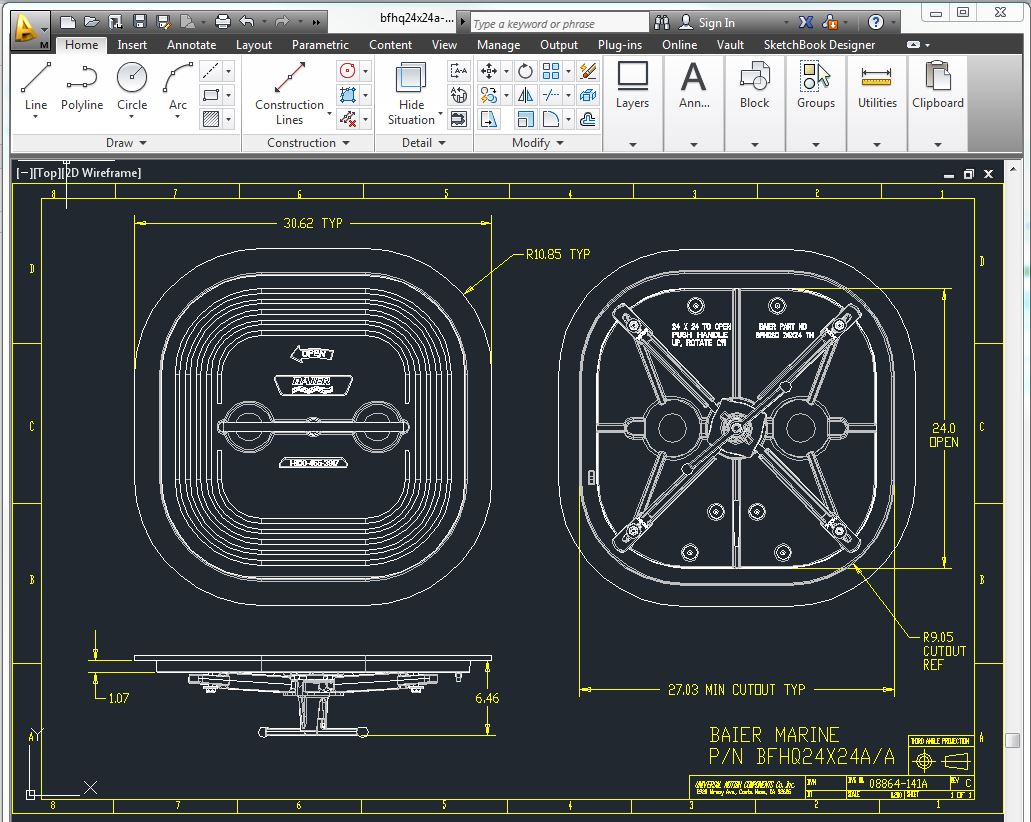Viewport: 1031px width, 822px height.
Task: Click the keyword search input field
Action: (x=559, y=24)
